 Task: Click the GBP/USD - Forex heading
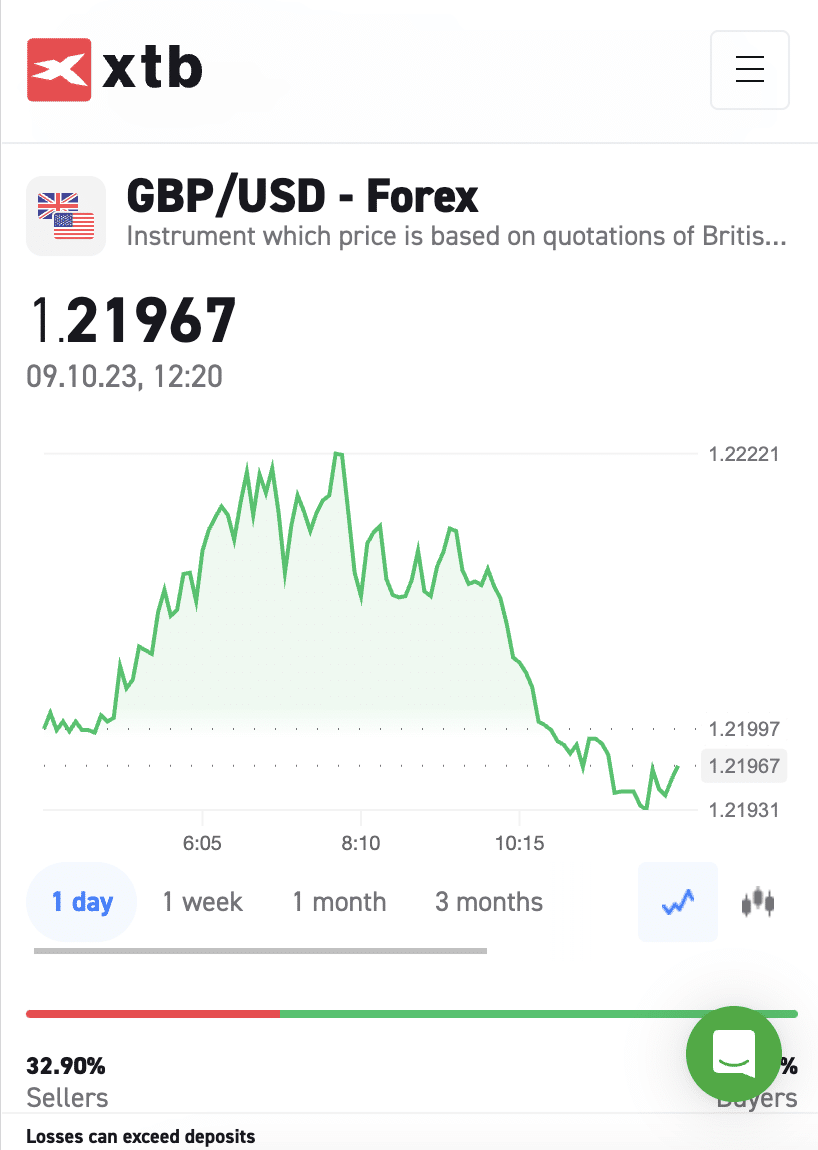pos(302,197)
